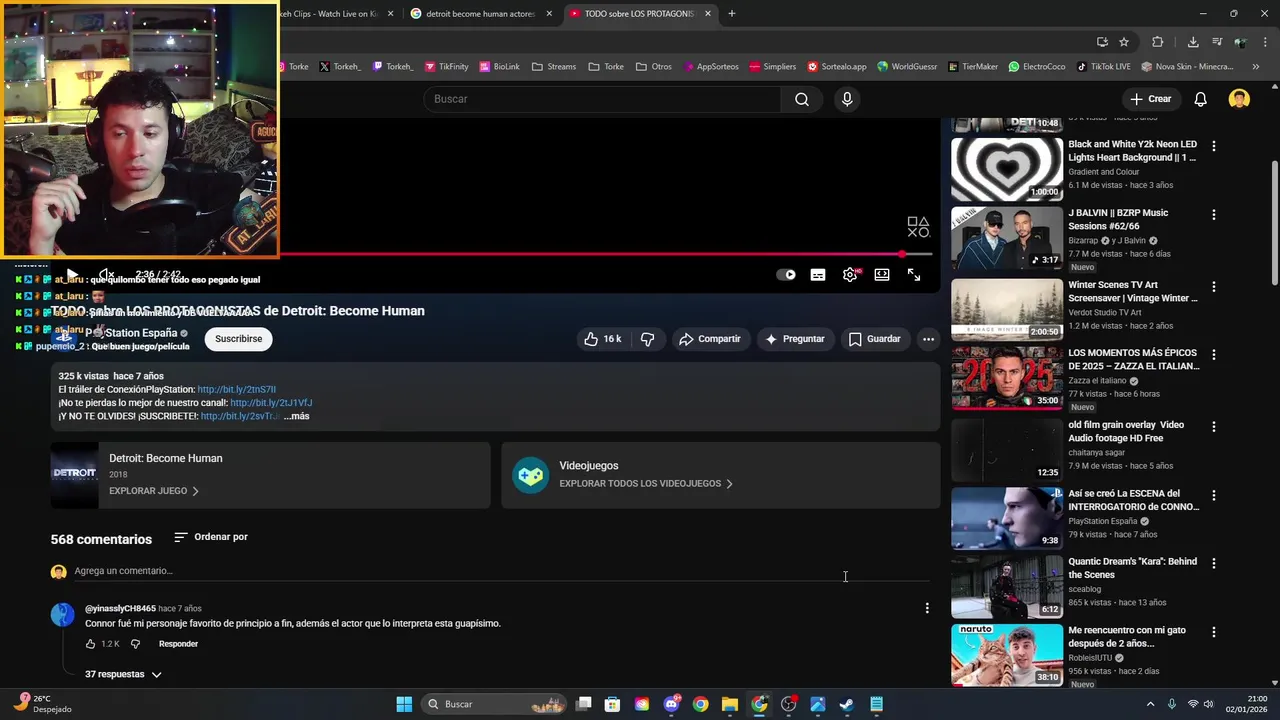This screenshot has width=1280, height=720.
Task: Dislike the comment by yinasslyCH8465
Action: click(x=135, y=644)
